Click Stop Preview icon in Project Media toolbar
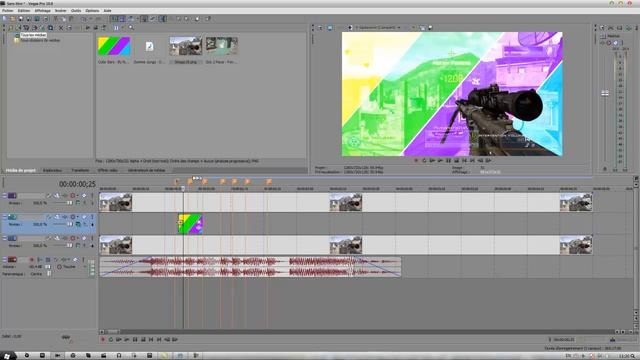This screenshot has width=640, height=360. [x=96, y=28]
